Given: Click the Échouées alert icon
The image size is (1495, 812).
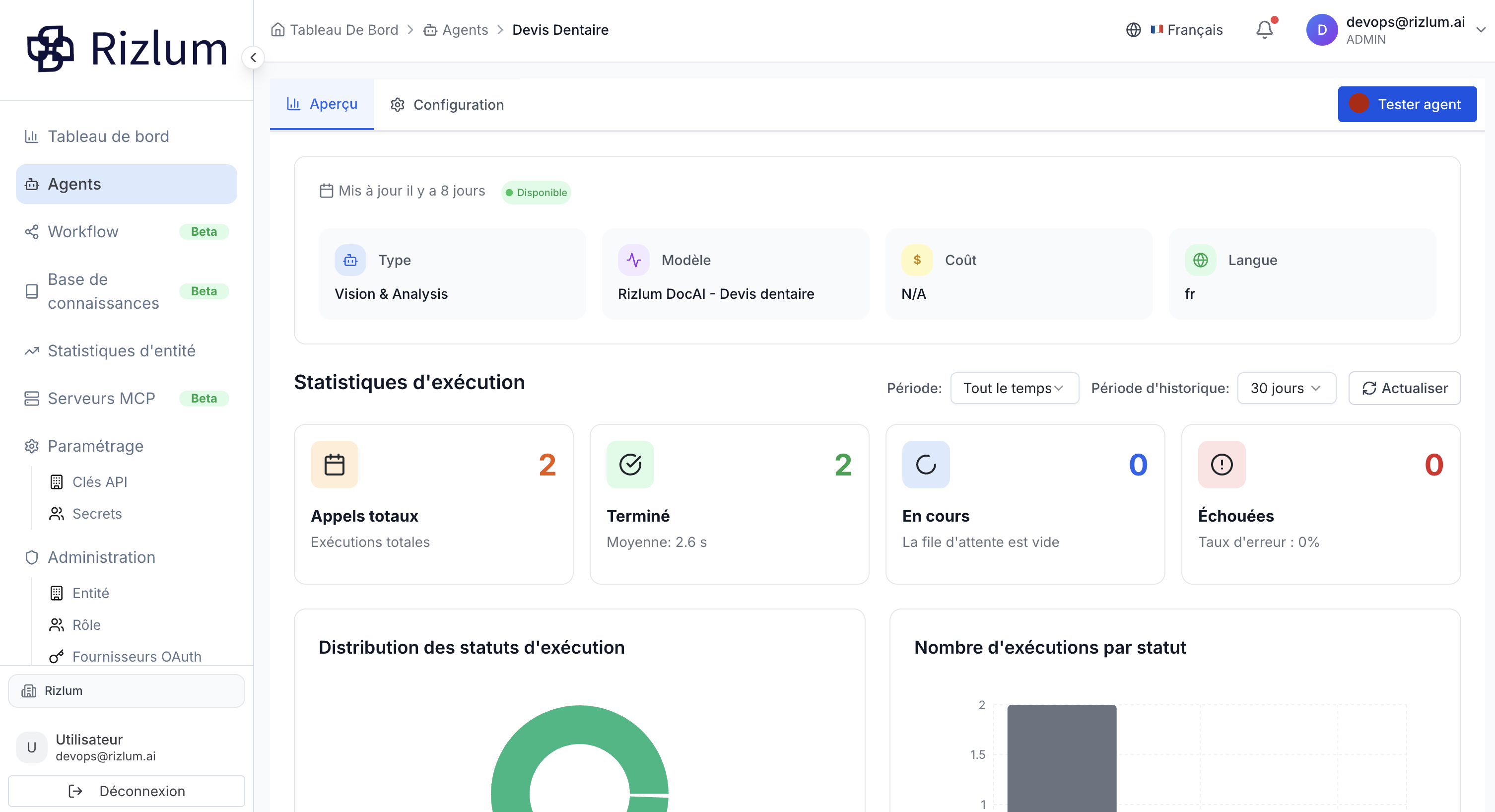Looking at the screenshot, I should pyautogui.click(x=1222, y=465).
